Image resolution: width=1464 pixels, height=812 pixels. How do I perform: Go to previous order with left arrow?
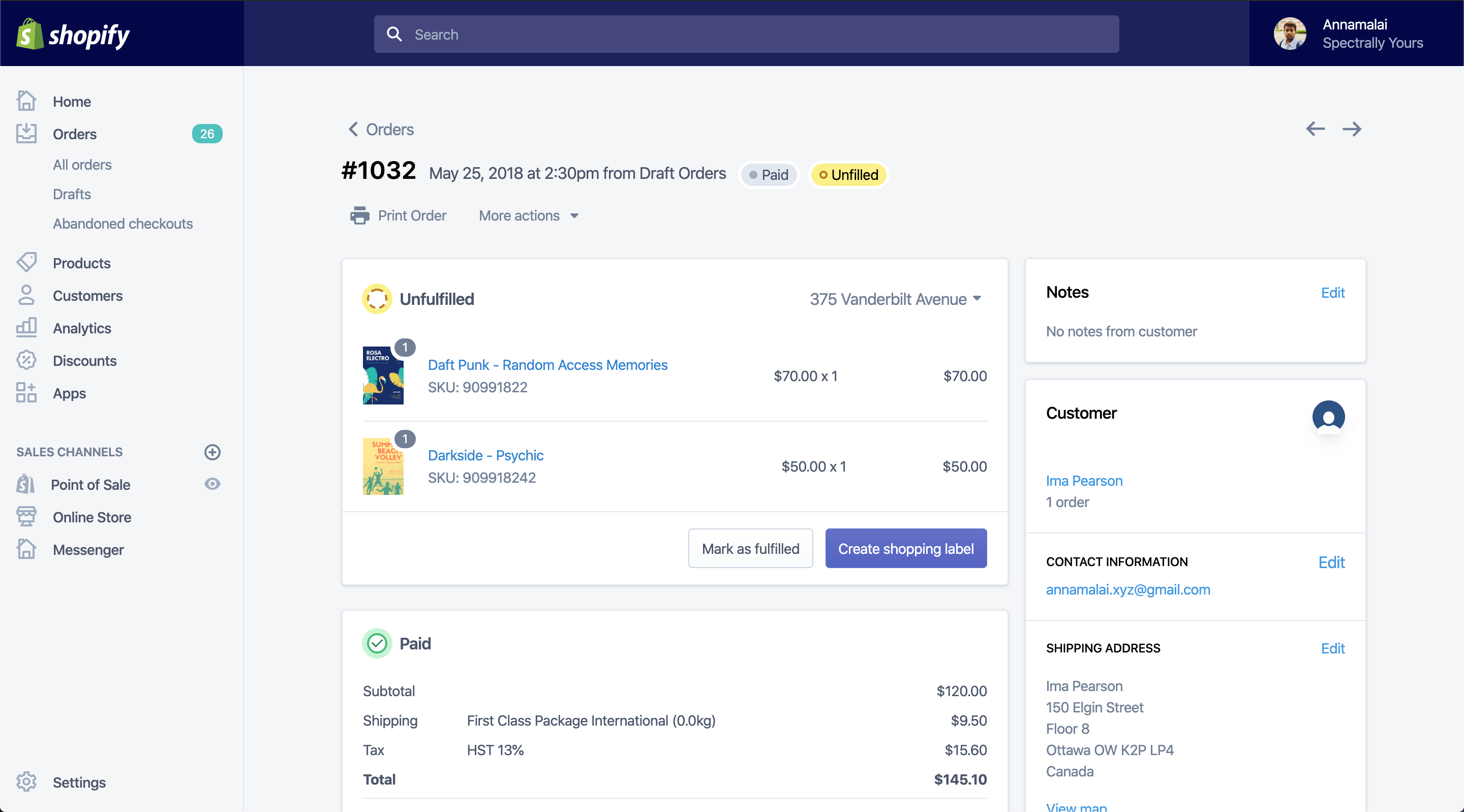click(x=1315, y=129)
